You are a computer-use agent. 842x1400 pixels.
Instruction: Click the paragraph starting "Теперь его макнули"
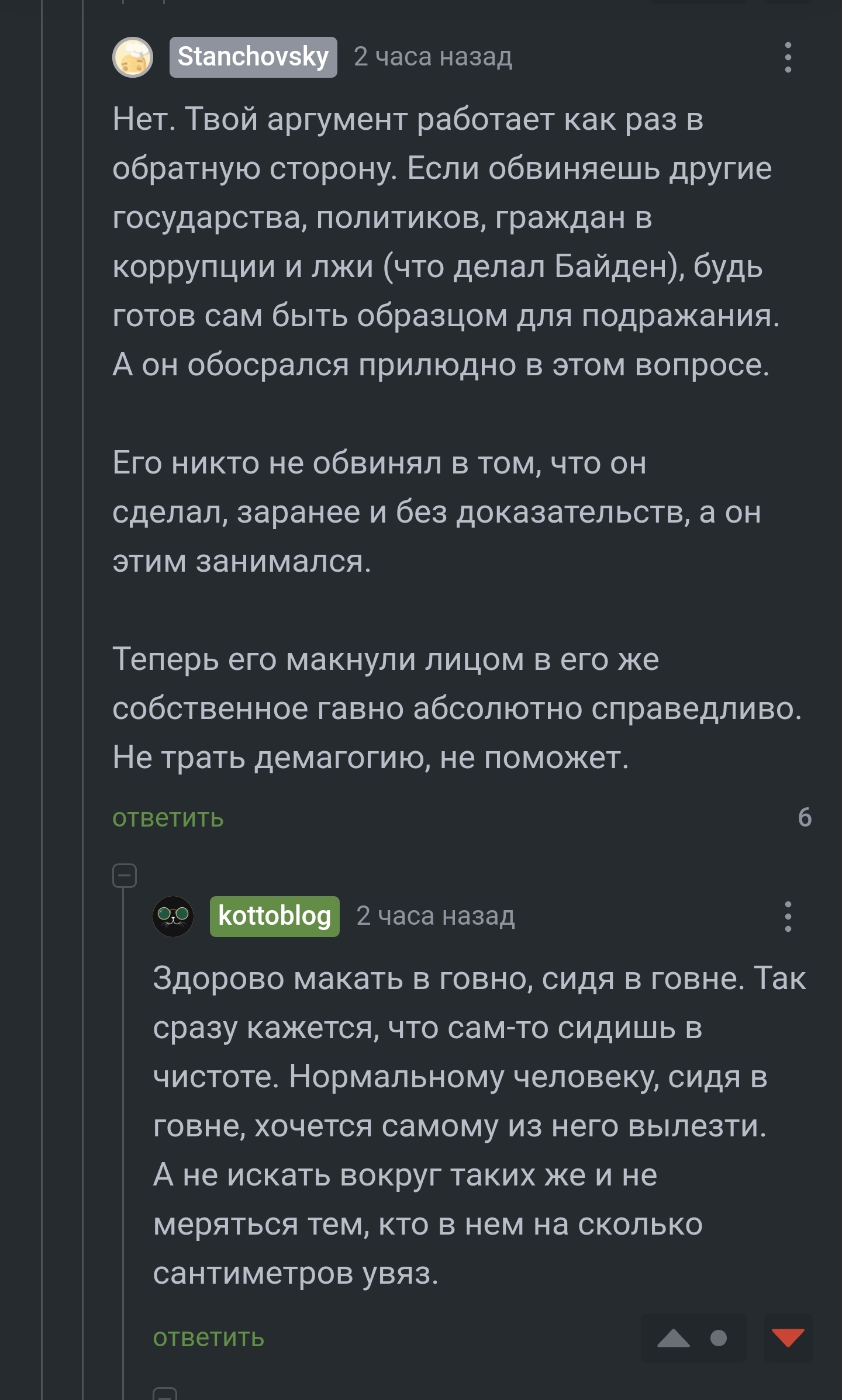[x=409, y=708]
